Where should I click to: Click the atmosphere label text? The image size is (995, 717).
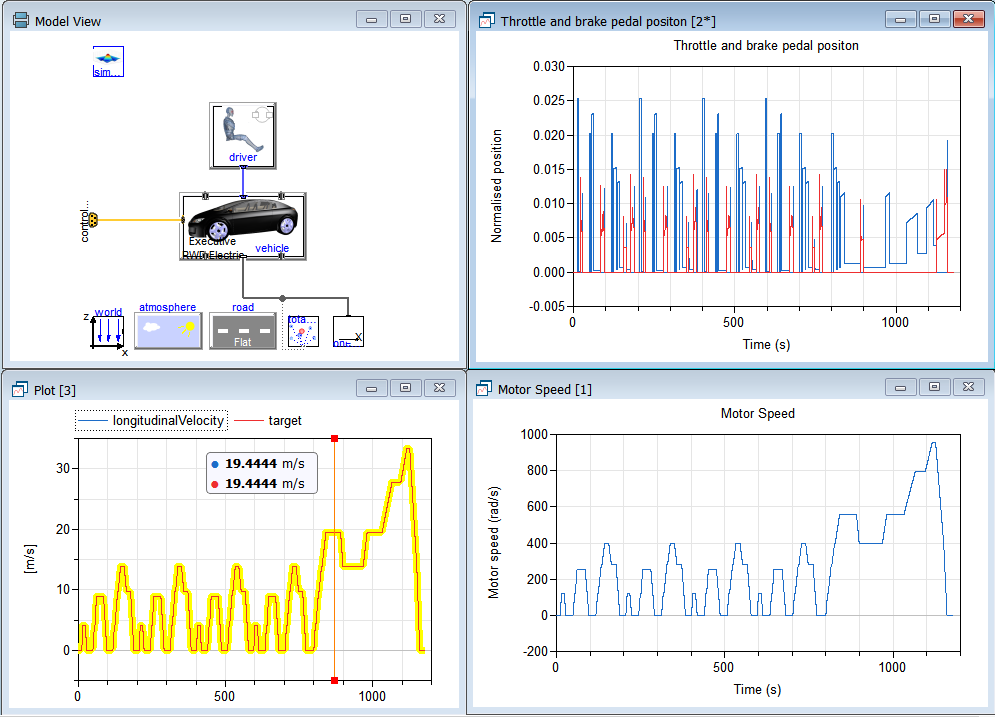[x=168, y=307]
